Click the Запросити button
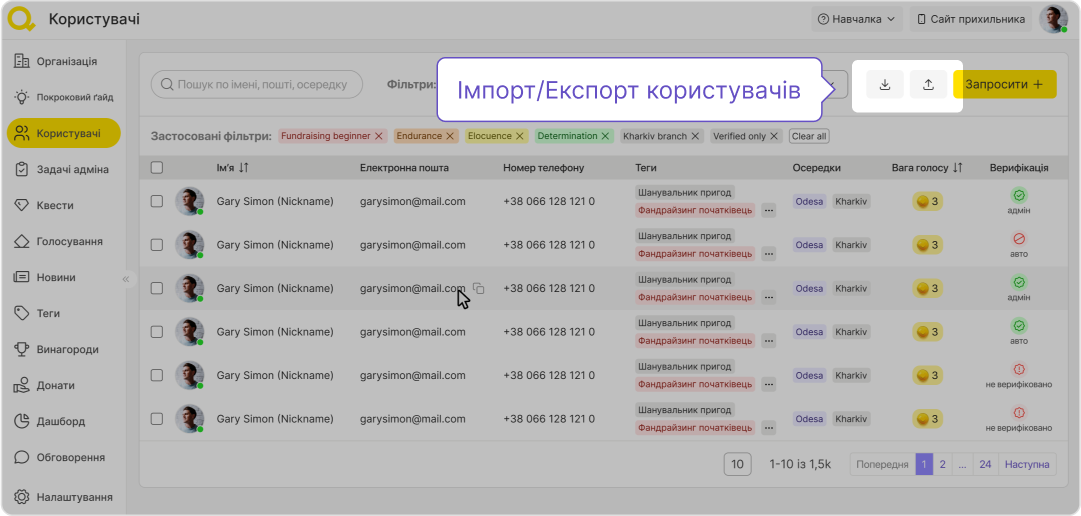Image resolution: width=1081 pixels, height=516 pixels. coord(1004,85)
